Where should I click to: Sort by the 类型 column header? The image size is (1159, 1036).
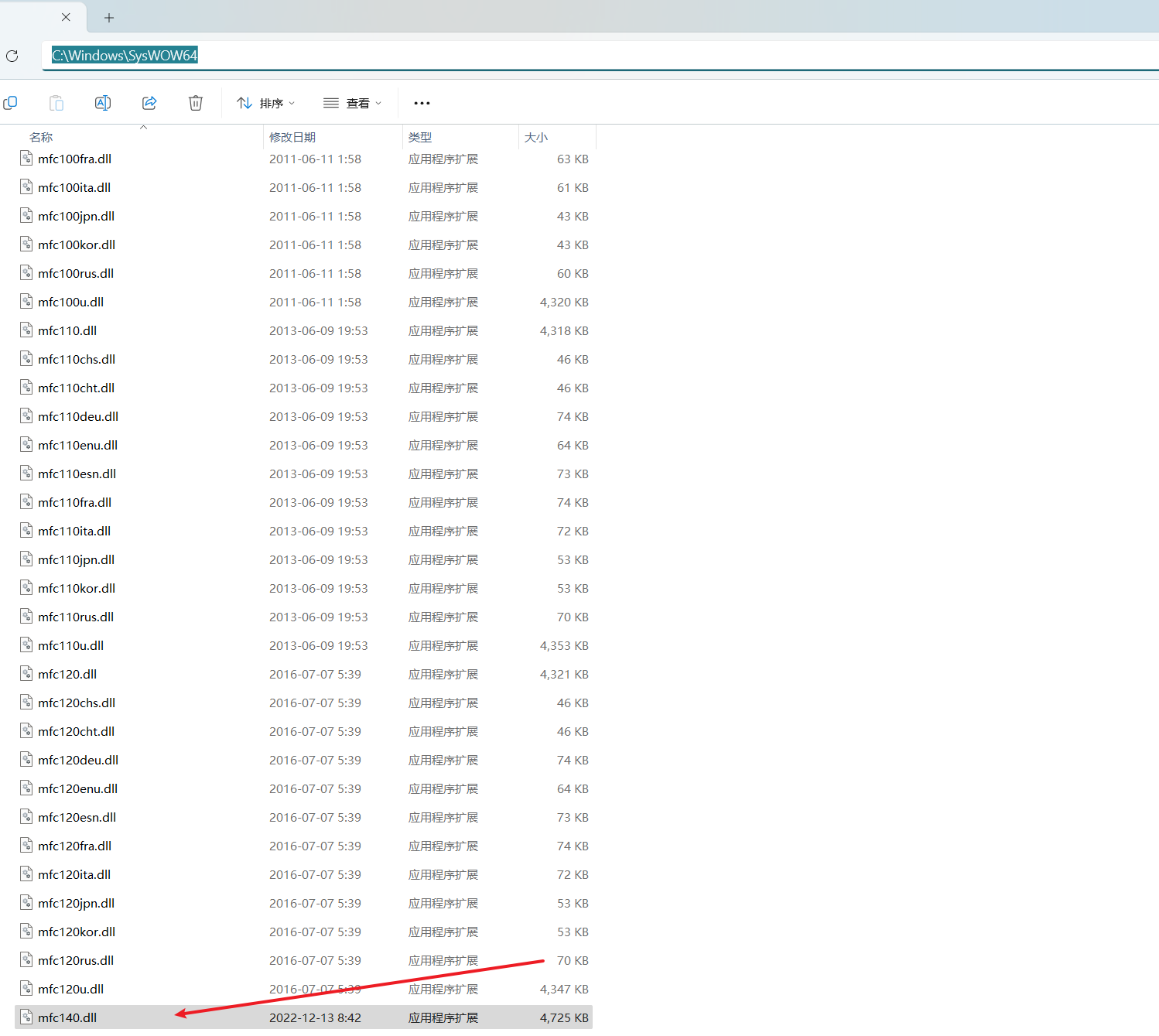point(420,137)
